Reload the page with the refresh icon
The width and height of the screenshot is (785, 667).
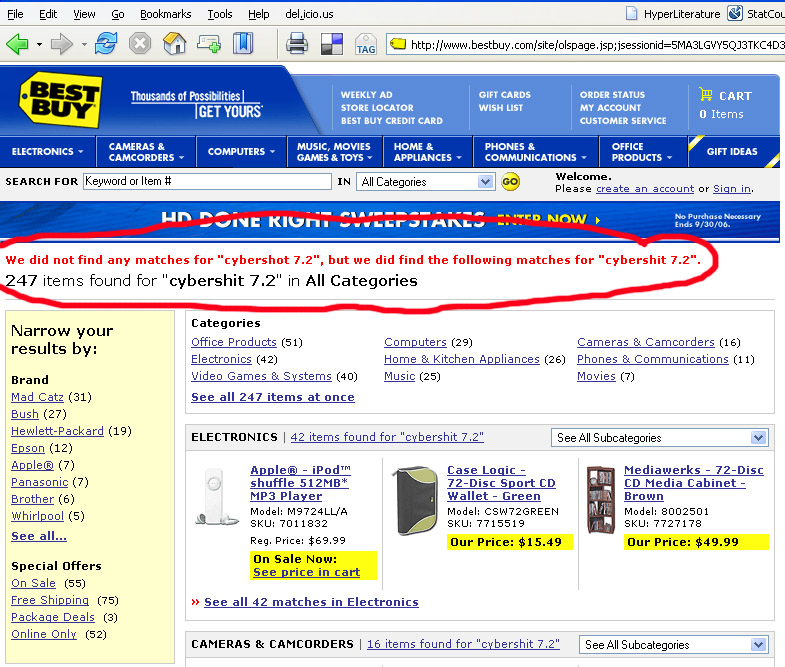point(106,44)
